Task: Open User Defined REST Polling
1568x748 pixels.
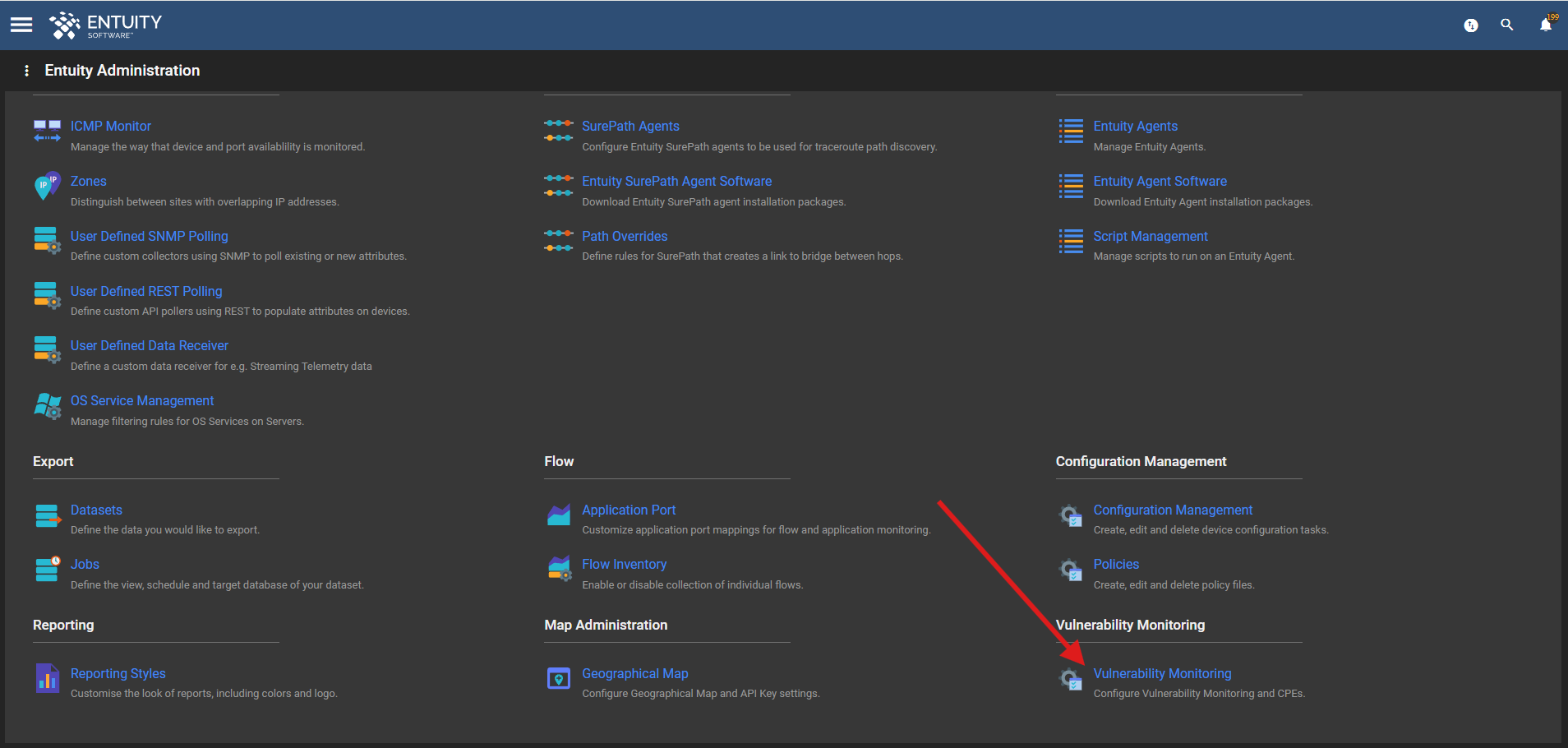Action: (146, 291)
